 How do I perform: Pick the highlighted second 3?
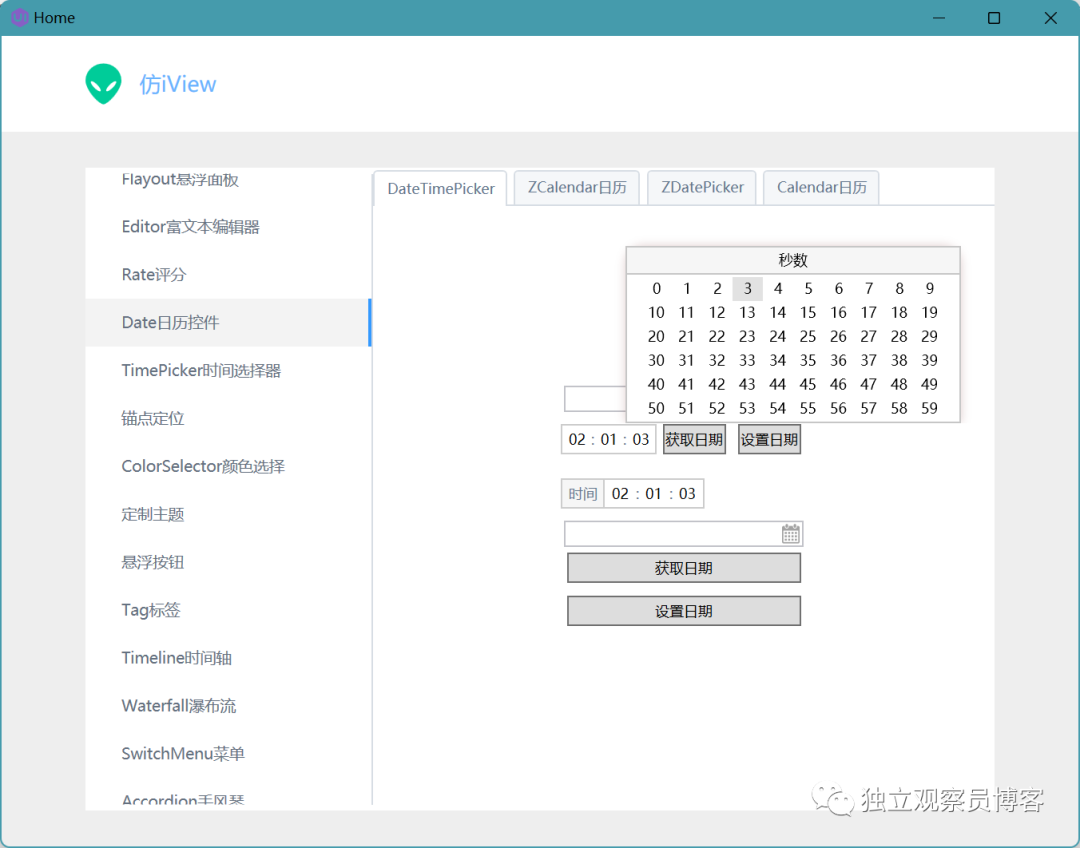(x=747, y=289)
